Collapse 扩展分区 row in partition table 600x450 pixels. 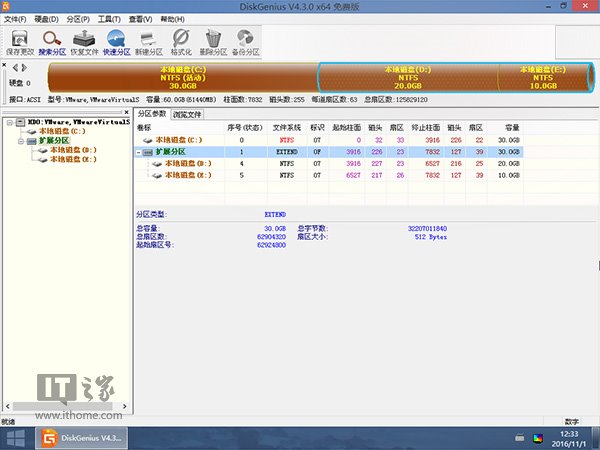point(139,151)
